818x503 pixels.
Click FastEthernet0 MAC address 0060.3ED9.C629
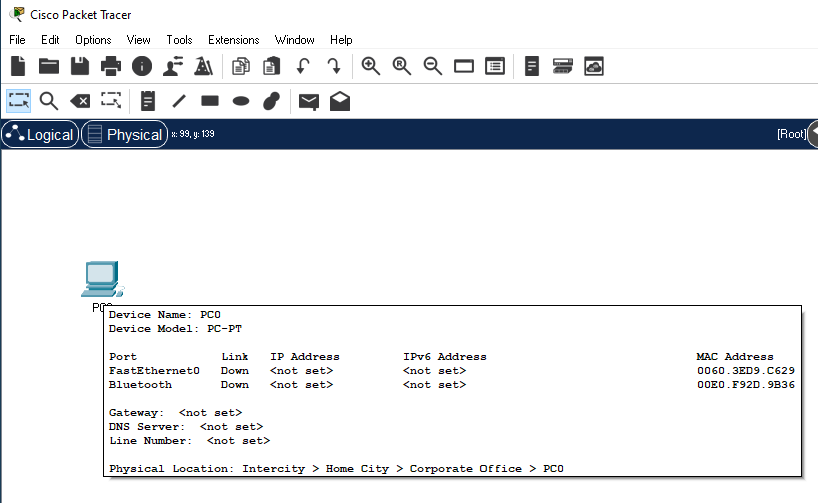(745, 370)
